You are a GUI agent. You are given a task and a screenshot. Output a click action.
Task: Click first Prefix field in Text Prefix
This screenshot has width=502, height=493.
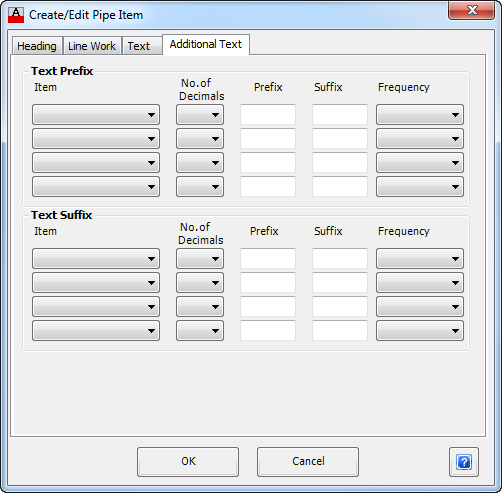[268, 114]
